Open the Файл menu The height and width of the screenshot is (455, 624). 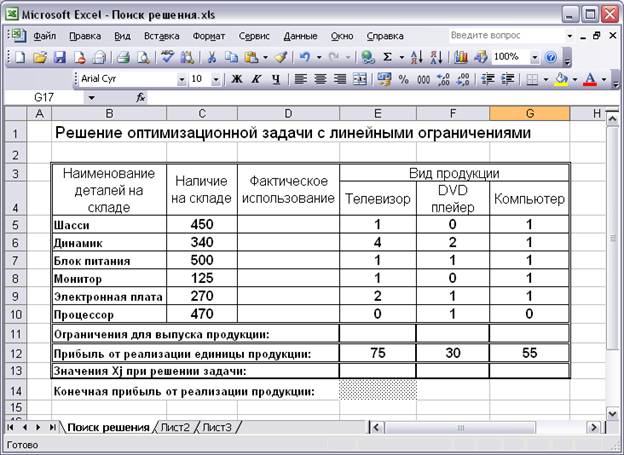coord(44,36)
